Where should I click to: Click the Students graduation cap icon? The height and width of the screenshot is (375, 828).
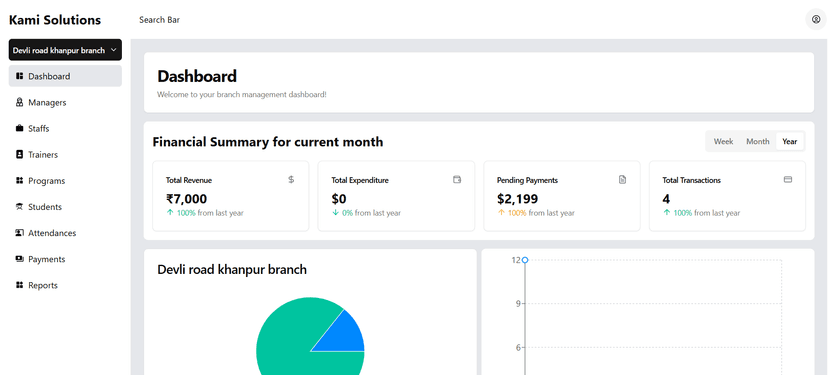20,207
